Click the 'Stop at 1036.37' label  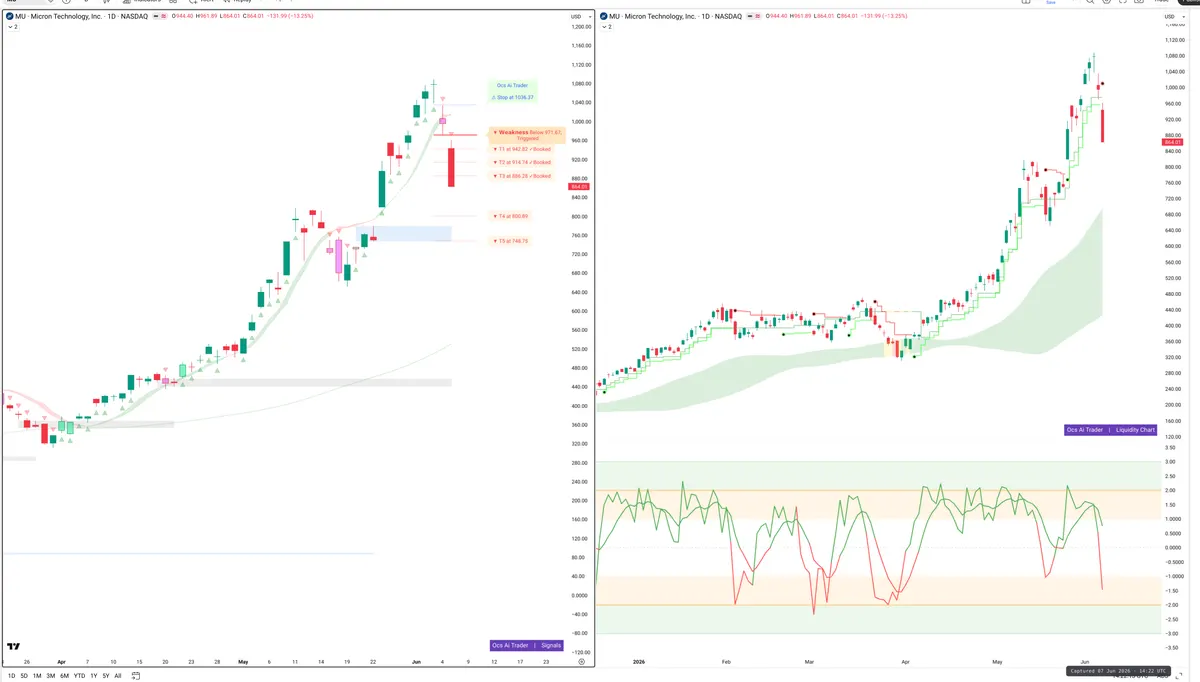point(513,98)
